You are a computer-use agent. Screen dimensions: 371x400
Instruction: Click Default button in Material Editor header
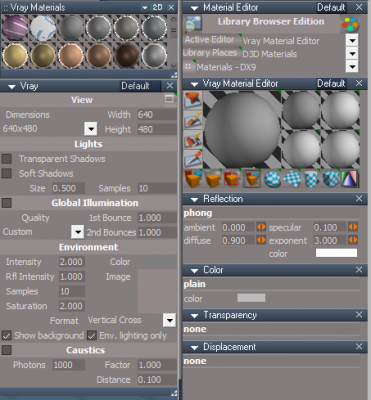tap(331, 7)
